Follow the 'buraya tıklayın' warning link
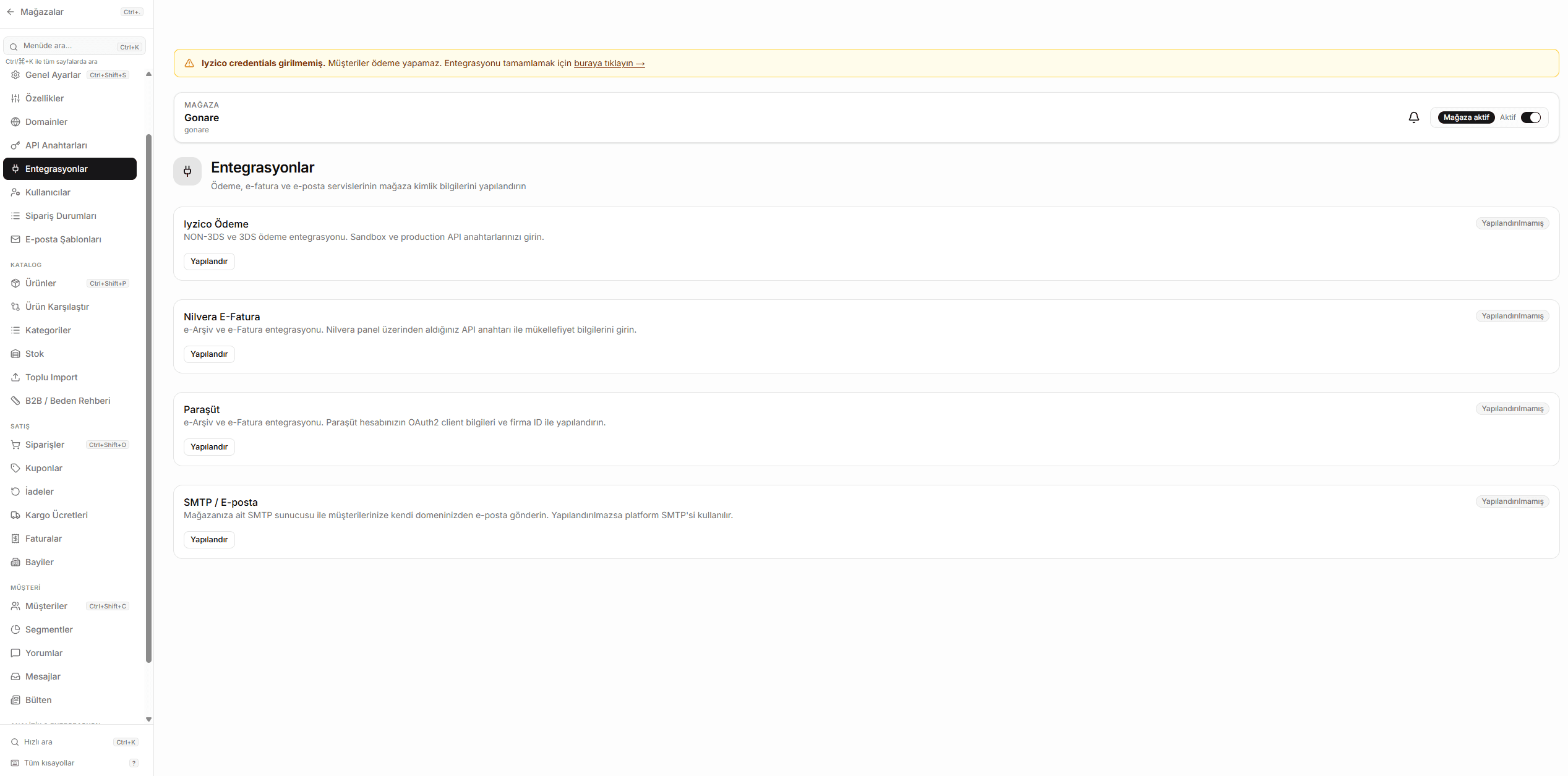Image resolution: width=1568 pixels, height=776 pixels. point(609,63)
